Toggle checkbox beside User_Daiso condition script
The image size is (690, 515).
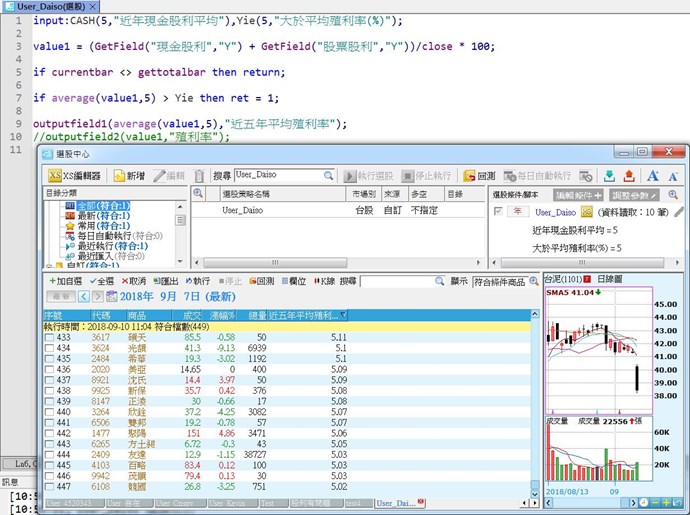tap(499, 212)
